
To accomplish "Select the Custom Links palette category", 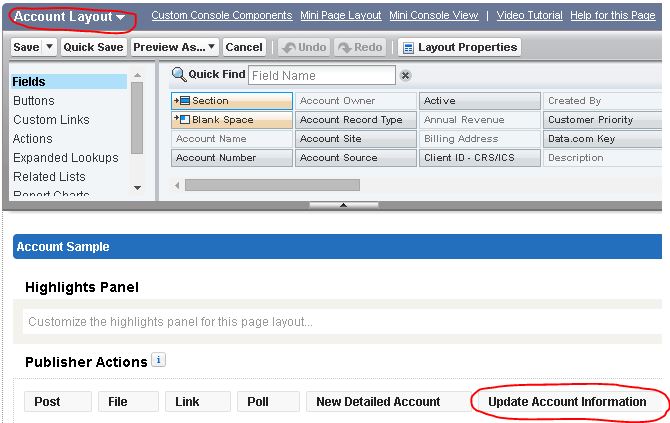I will tap(51, 120).
